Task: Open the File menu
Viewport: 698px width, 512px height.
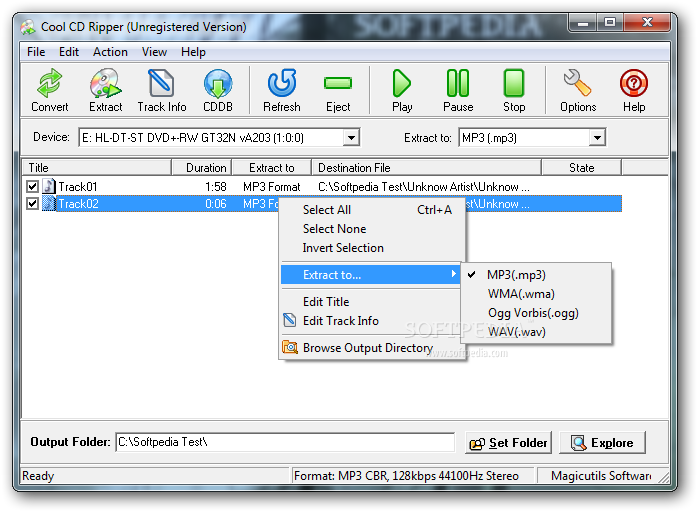Action: (36, 52)
